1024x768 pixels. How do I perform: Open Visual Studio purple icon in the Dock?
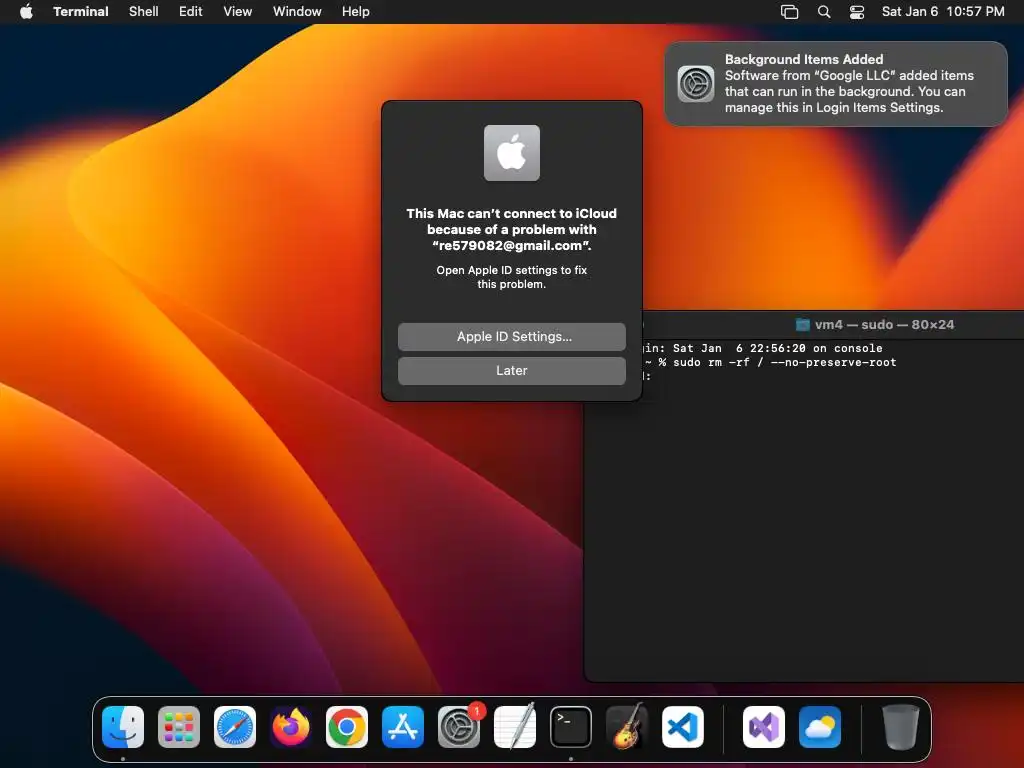click(764, 727)
